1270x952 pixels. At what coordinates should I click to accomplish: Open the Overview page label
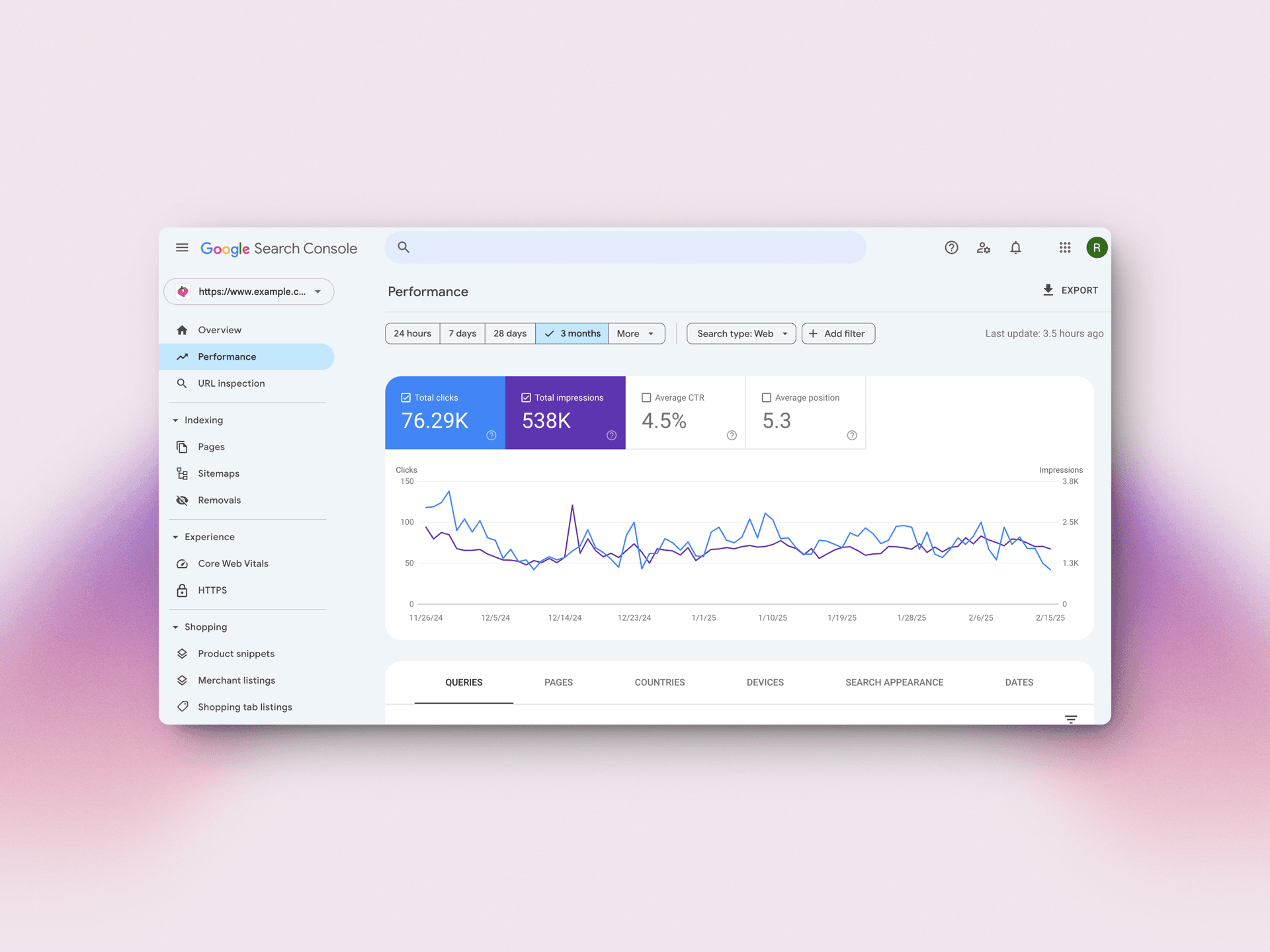click(x=220, y=330)
